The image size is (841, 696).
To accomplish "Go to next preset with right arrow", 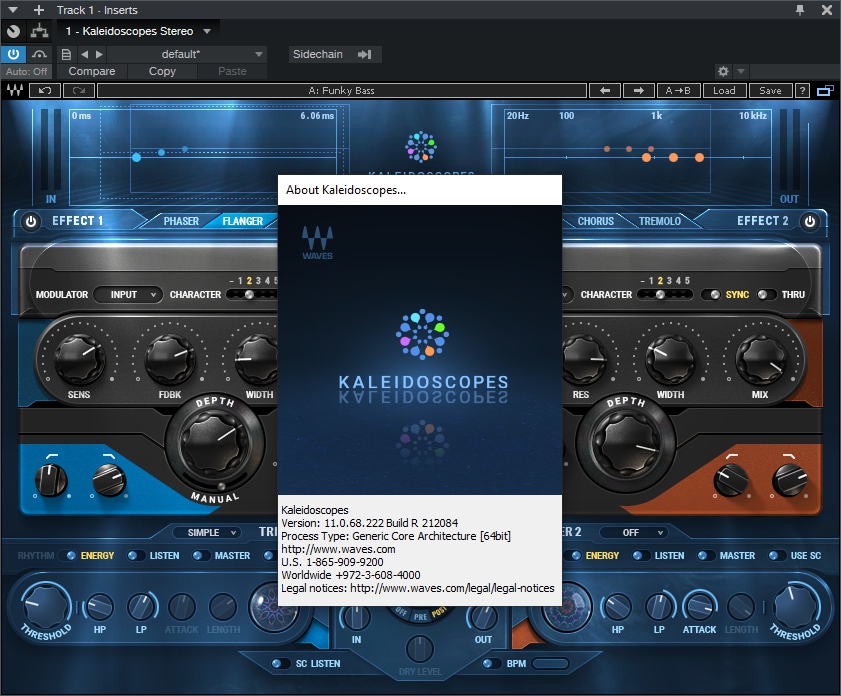I will (638, 91).
